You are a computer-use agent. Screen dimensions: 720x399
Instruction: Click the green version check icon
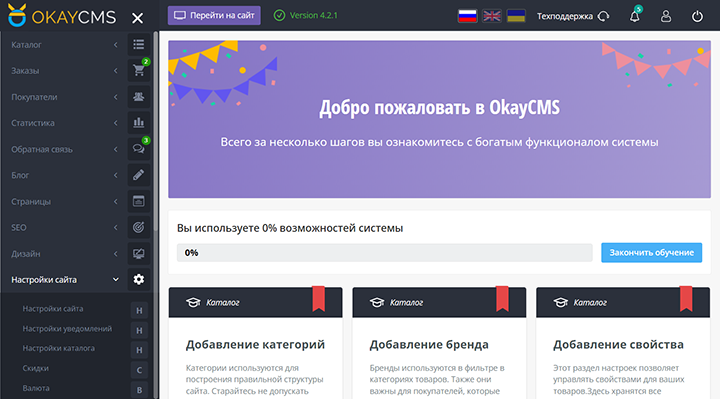coord(279,15)
